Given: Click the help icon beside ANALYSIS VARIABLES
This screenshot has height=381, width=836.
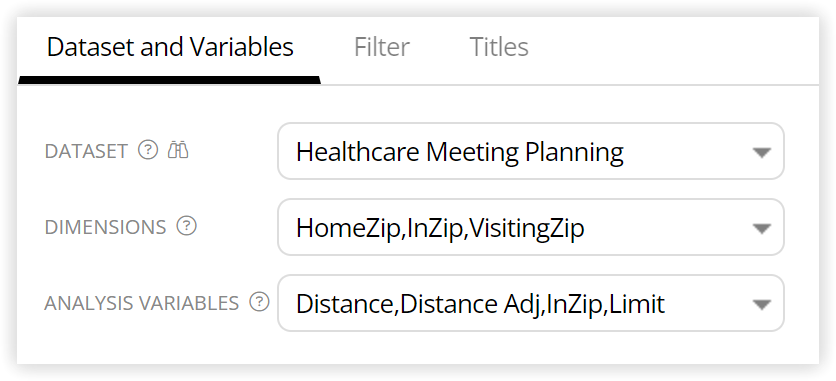Looking at the screenshot, I should click(x=260, y=302).
